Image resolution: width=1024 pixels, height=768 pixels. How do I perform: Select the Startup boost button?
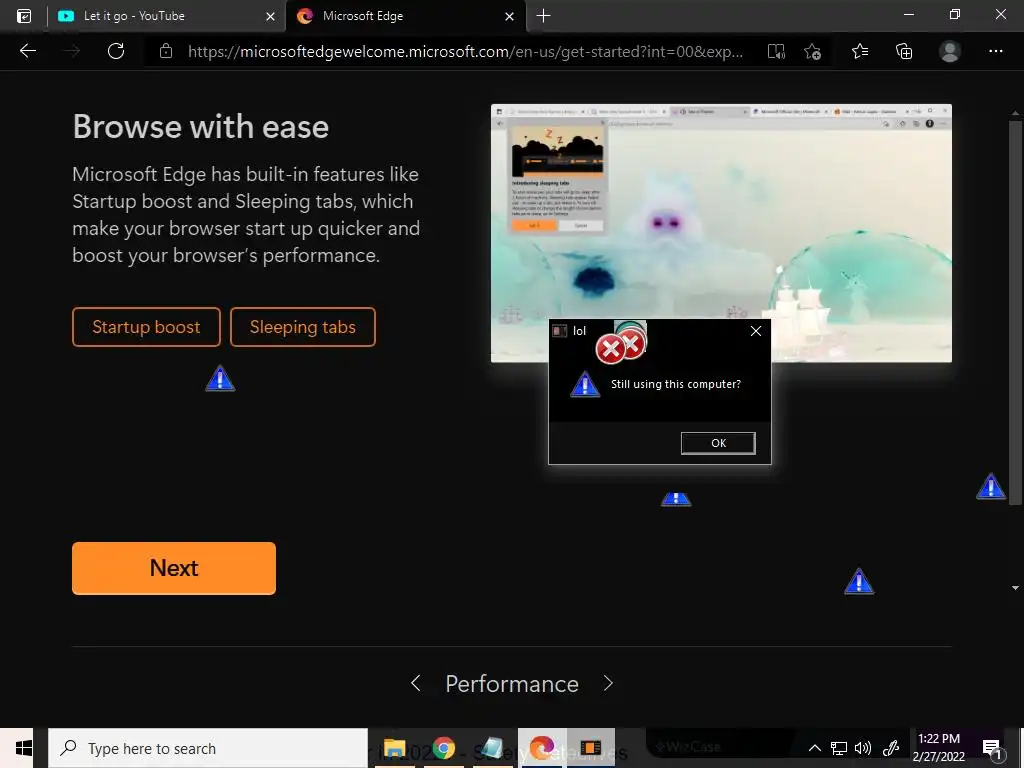(146, 327)
